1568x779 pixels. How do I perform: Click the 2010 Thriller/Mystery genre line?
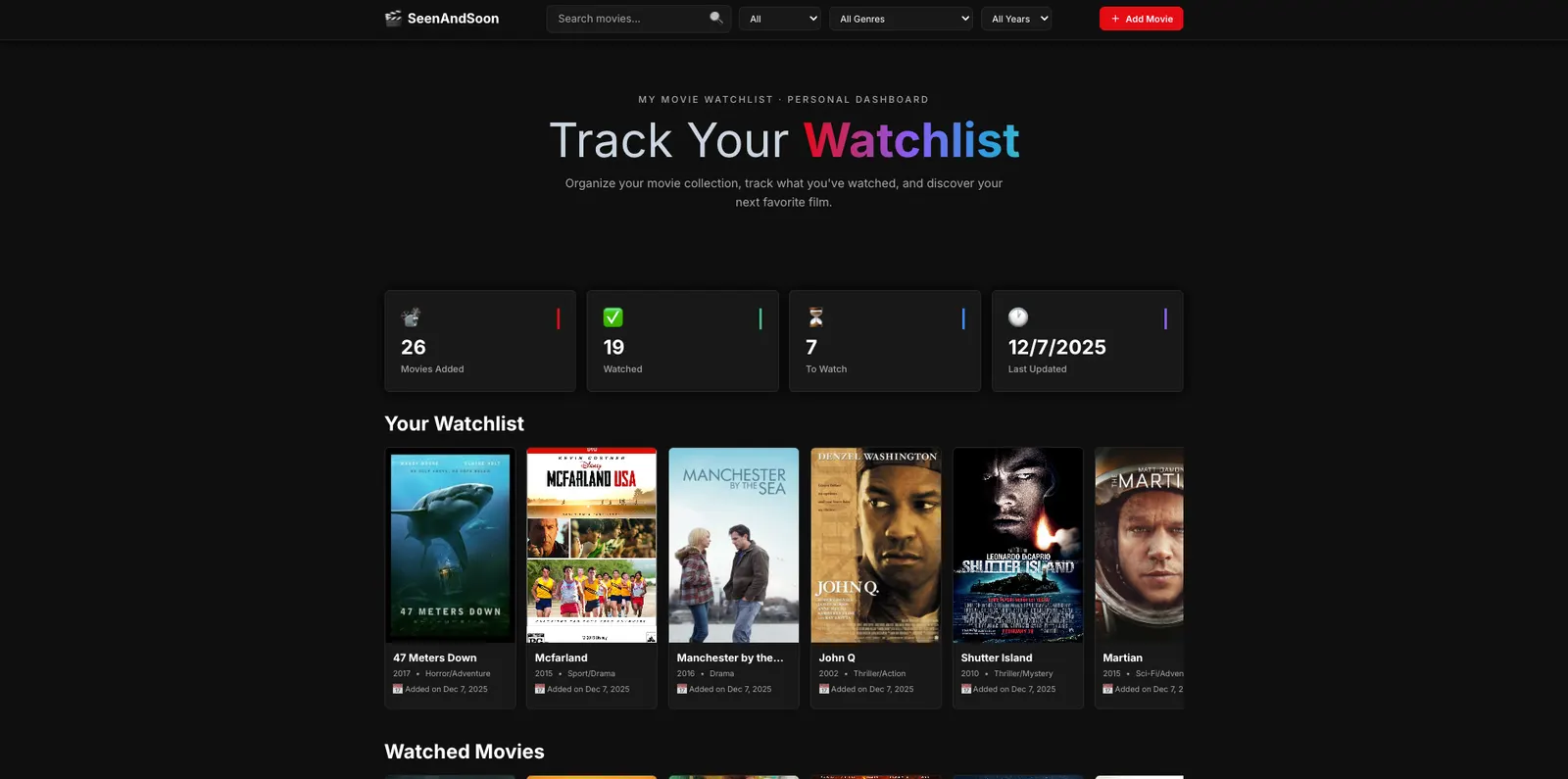1007,673
